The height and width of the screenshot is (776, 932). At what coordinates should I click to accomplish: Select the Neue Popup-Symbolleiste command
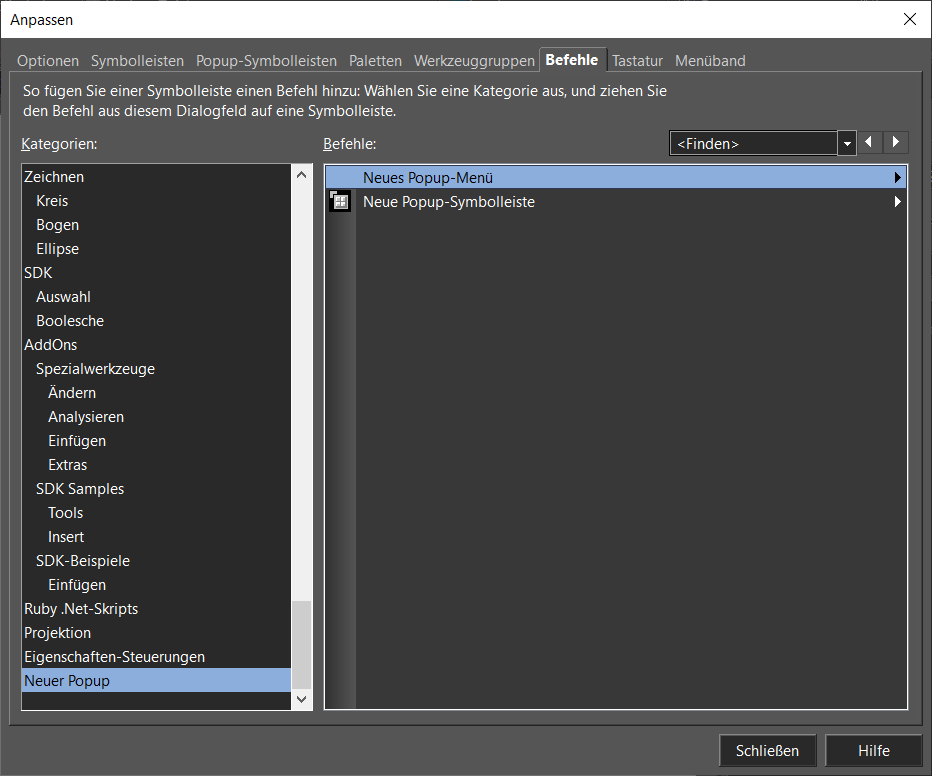[x=616, y=201]
